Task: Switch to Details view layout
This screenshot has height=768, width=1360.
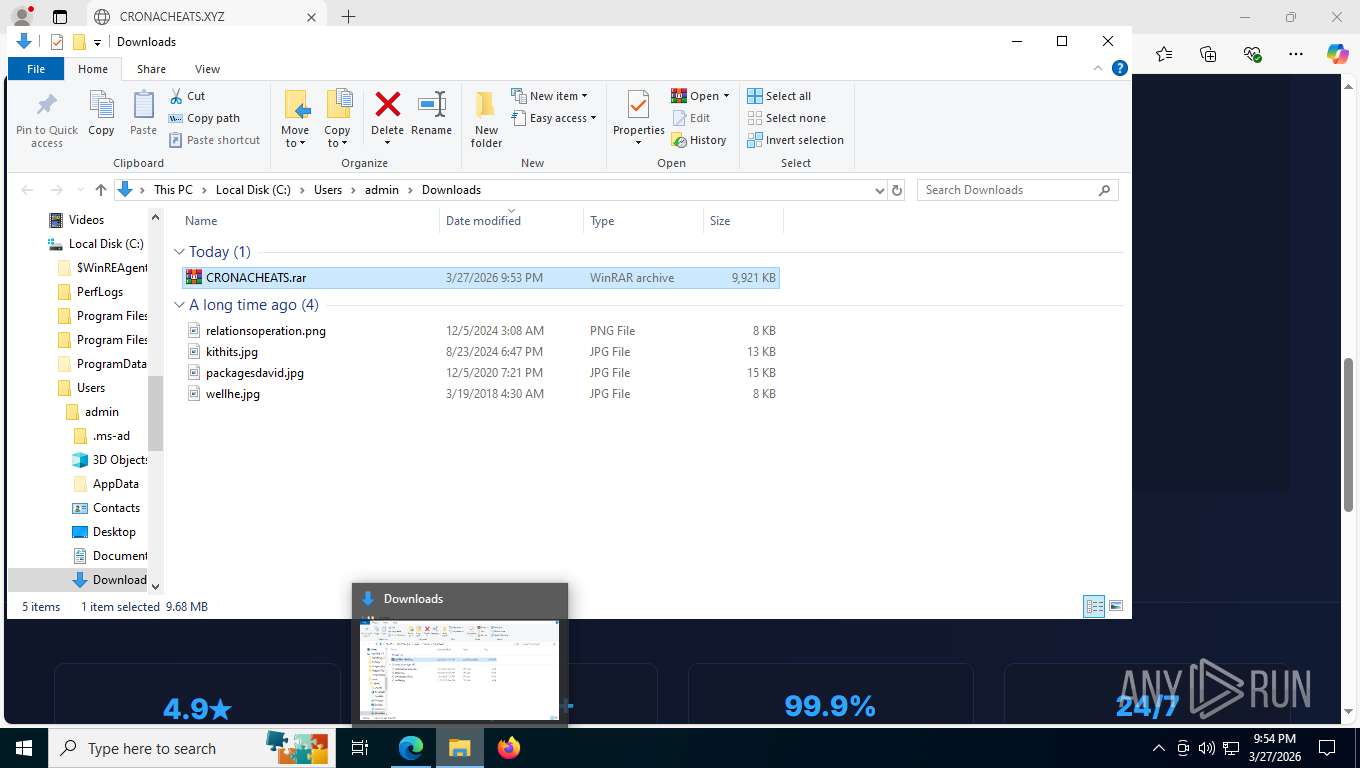Action: coord(1095,606)
